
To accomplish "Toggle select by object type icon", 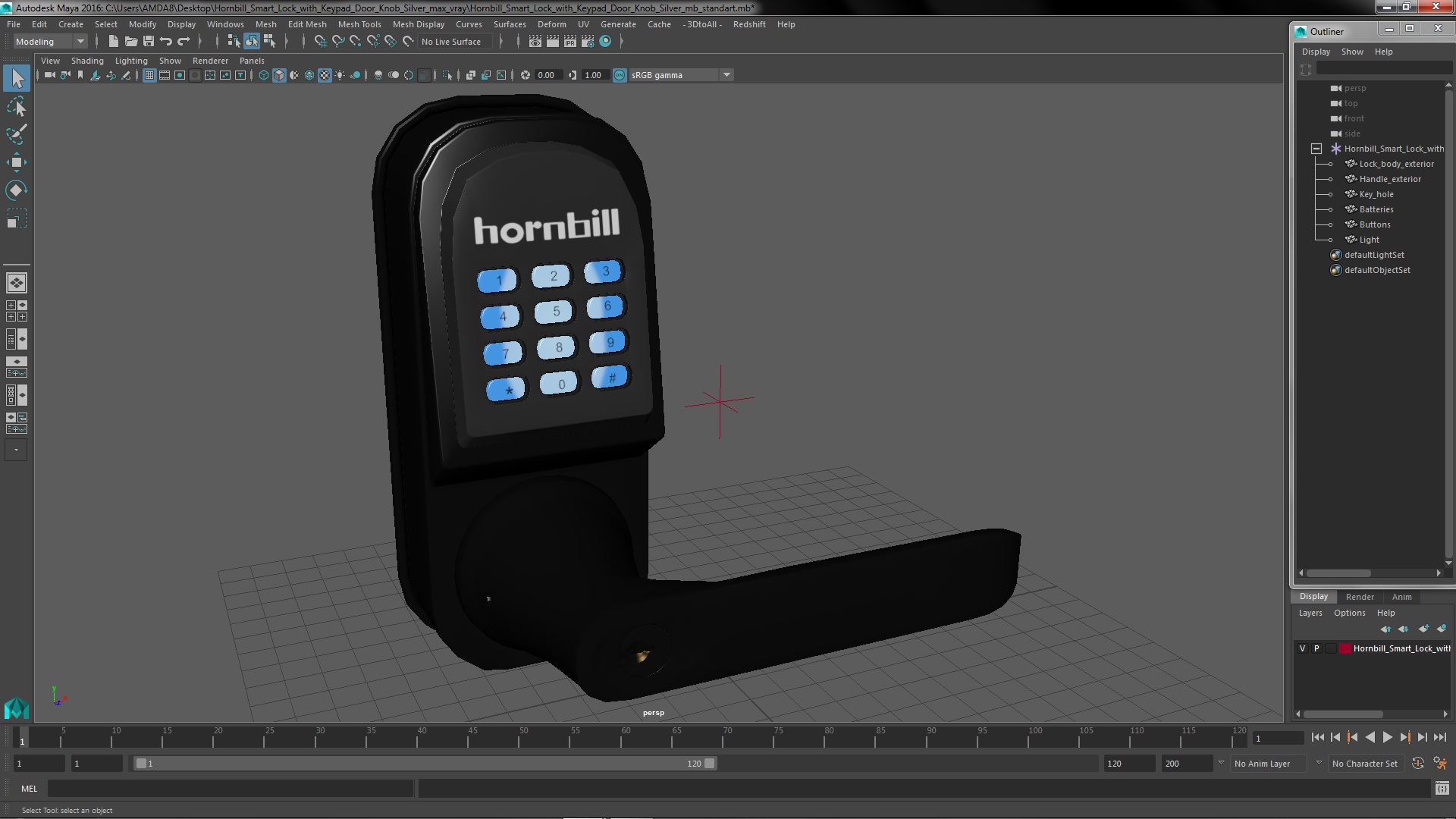I will [x=251, y=42].
